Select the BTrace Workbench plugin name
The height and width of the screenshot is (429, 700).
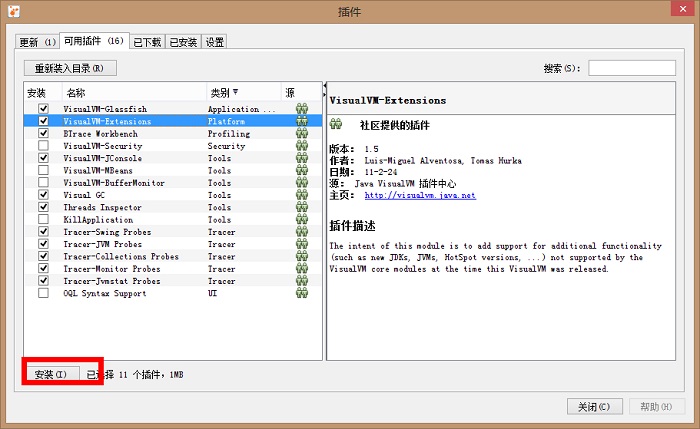pyautogui.click(x=100, y=133)
